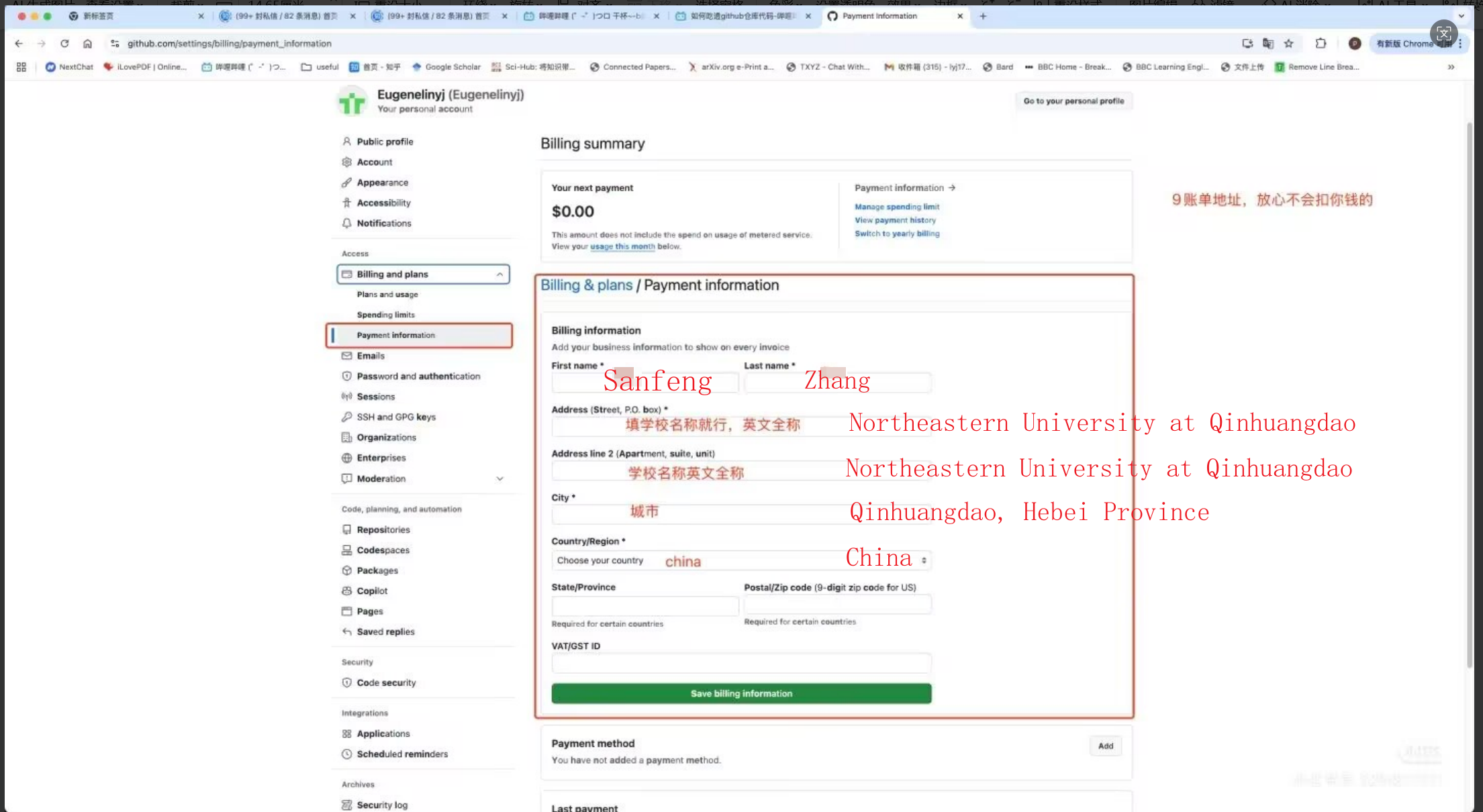Select the Appearance paintbrush icon
This screenshot has height=812, width=1483.
coord(346,183)
